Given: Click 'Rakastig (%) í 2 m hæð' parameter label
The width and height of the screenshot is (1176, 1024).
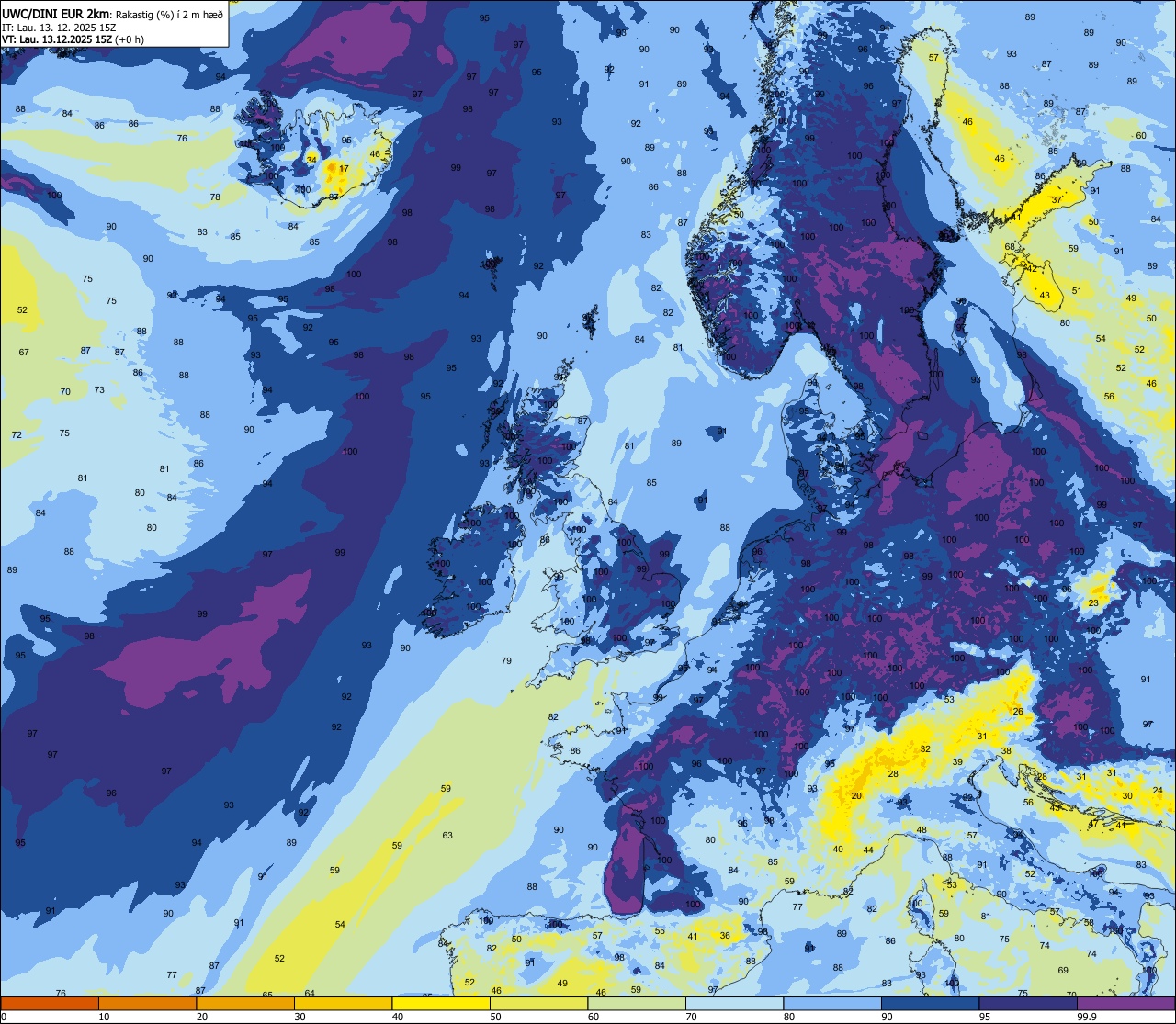Looking at the screenshot, I should click(168, 14).
